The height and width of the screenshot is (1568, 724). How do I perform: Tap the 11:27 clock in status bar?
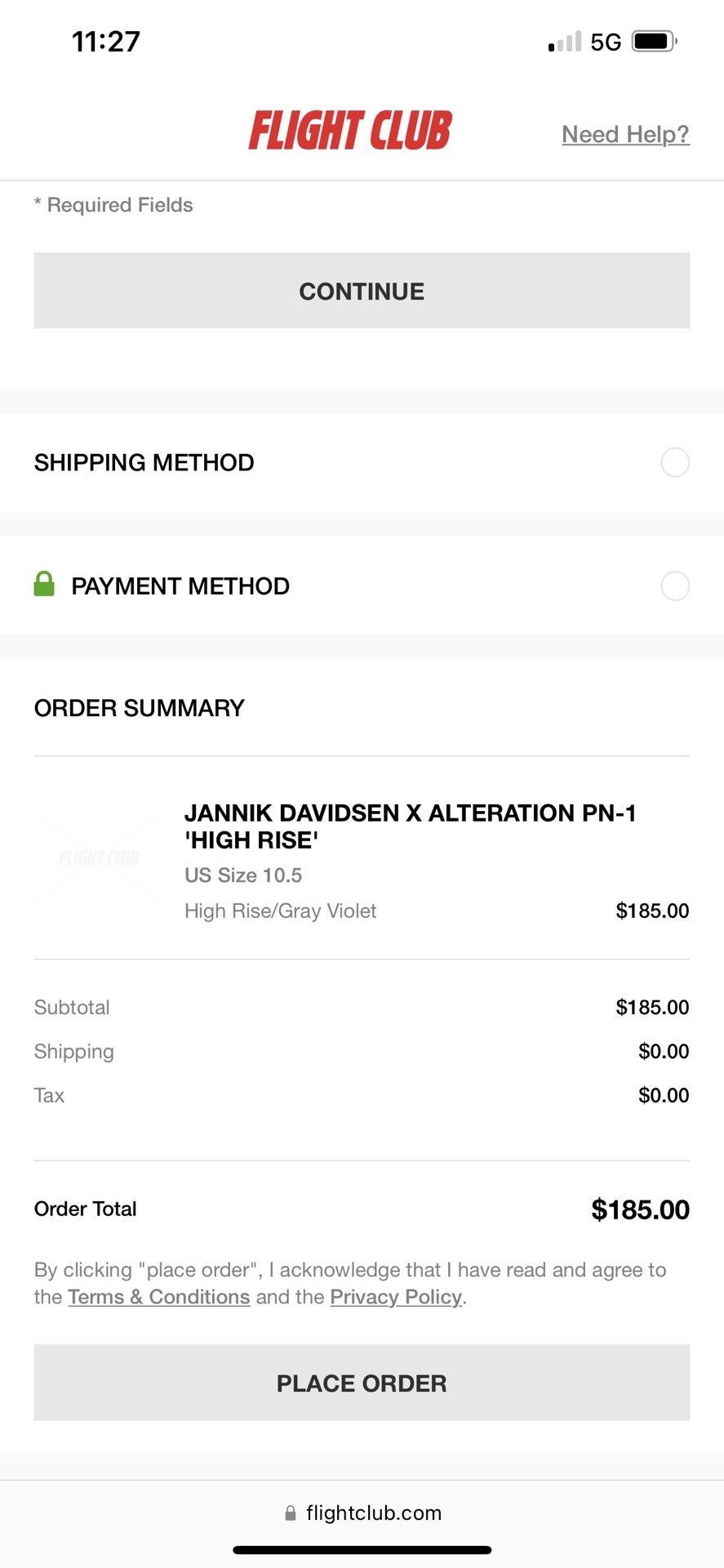point(106,42)
